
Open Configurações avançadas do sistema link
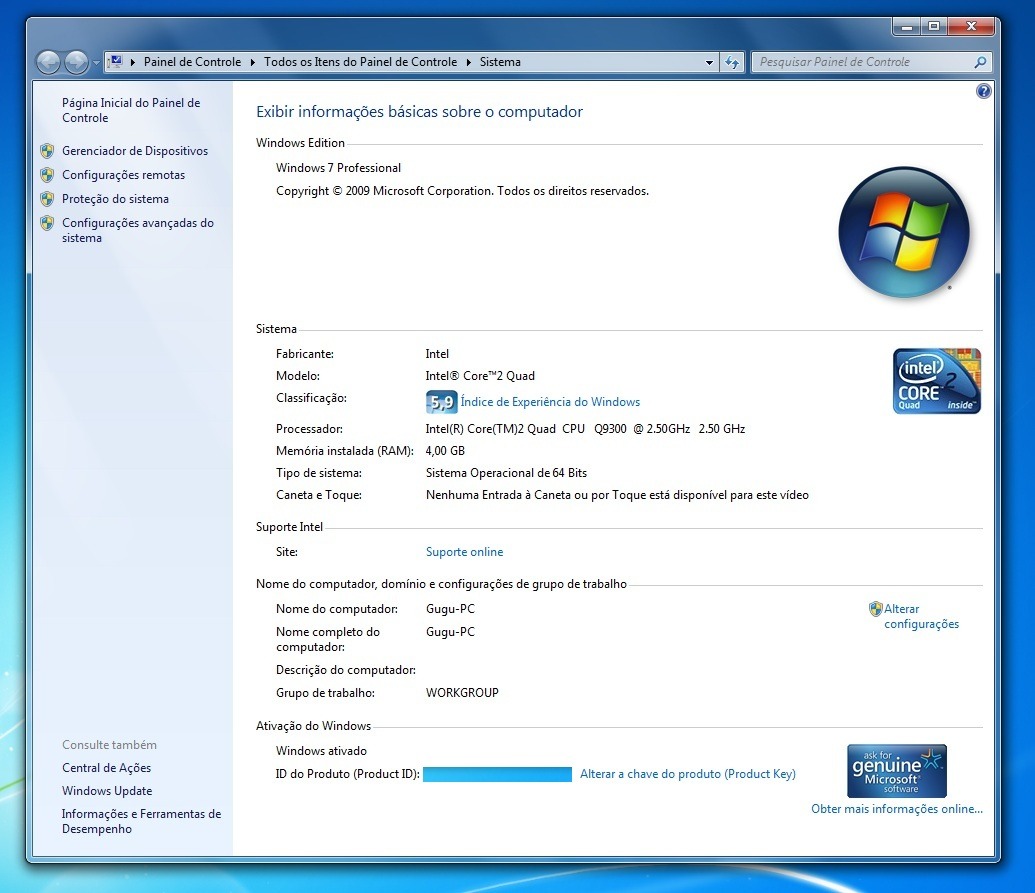[x=138, y=230]
